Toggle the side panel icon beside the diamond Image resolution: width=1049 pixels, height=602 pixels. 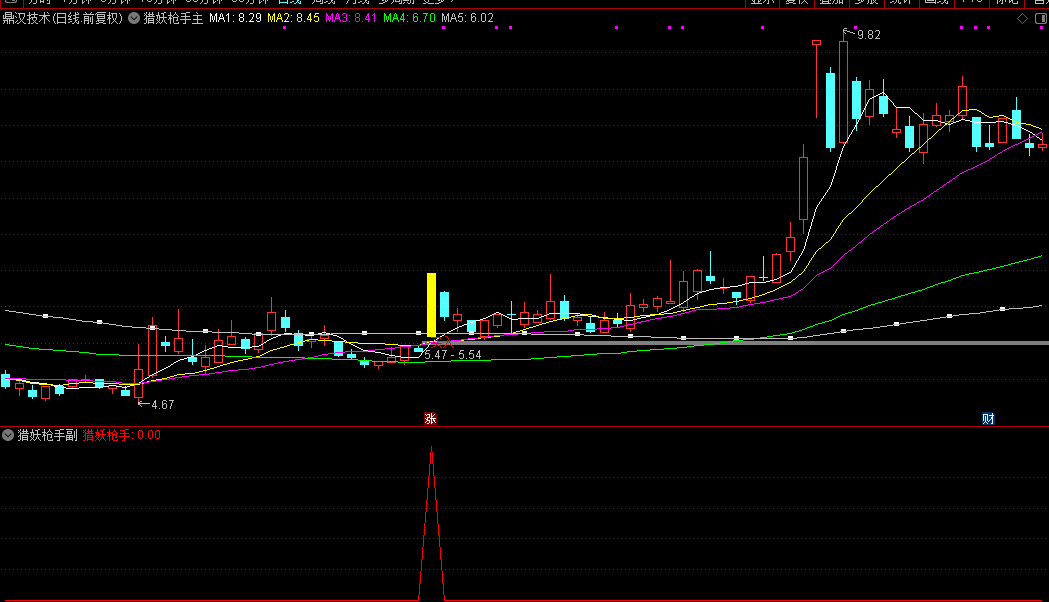pos(1040,19)
